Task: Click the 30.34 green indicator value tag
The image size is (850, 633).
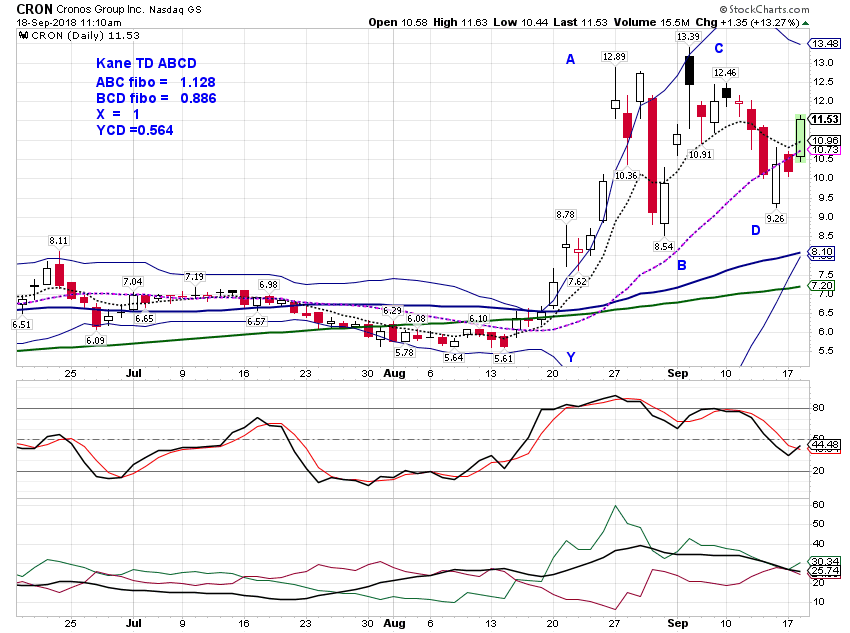Action: [x=825, y=561]
